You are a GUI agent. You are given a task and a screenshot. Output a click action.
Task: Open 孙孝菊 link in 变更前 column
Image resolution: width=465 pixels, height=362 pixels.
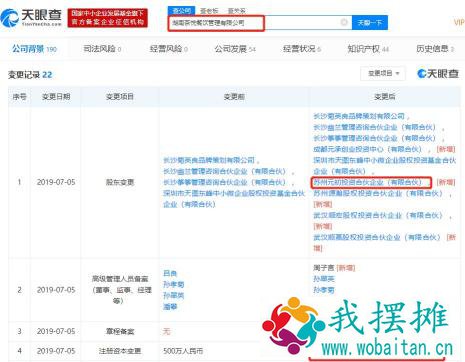pyautogui.click(x=173, y=284)
